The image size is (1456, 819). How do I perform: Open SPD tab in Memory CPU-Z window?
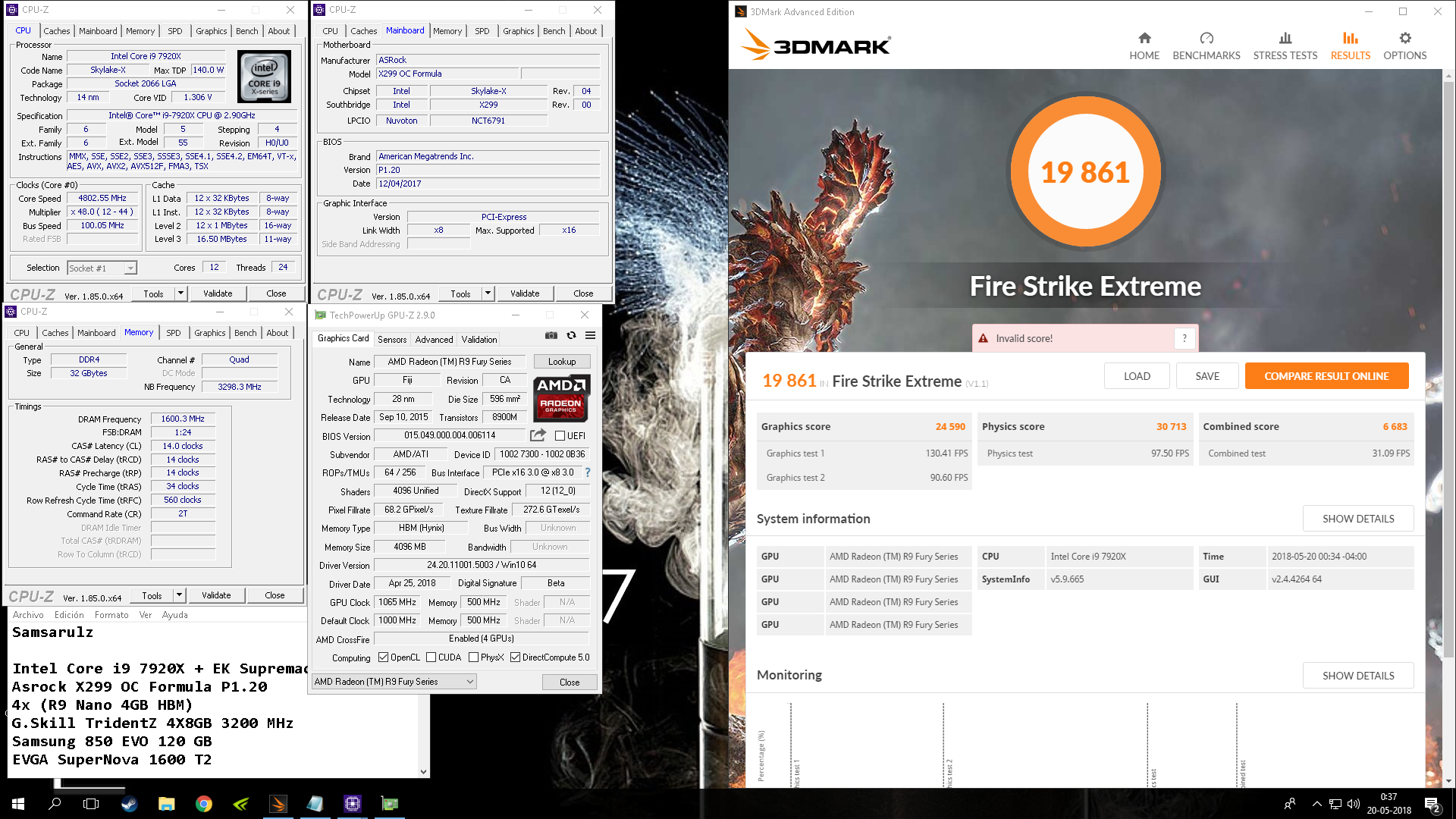point(174,333)
